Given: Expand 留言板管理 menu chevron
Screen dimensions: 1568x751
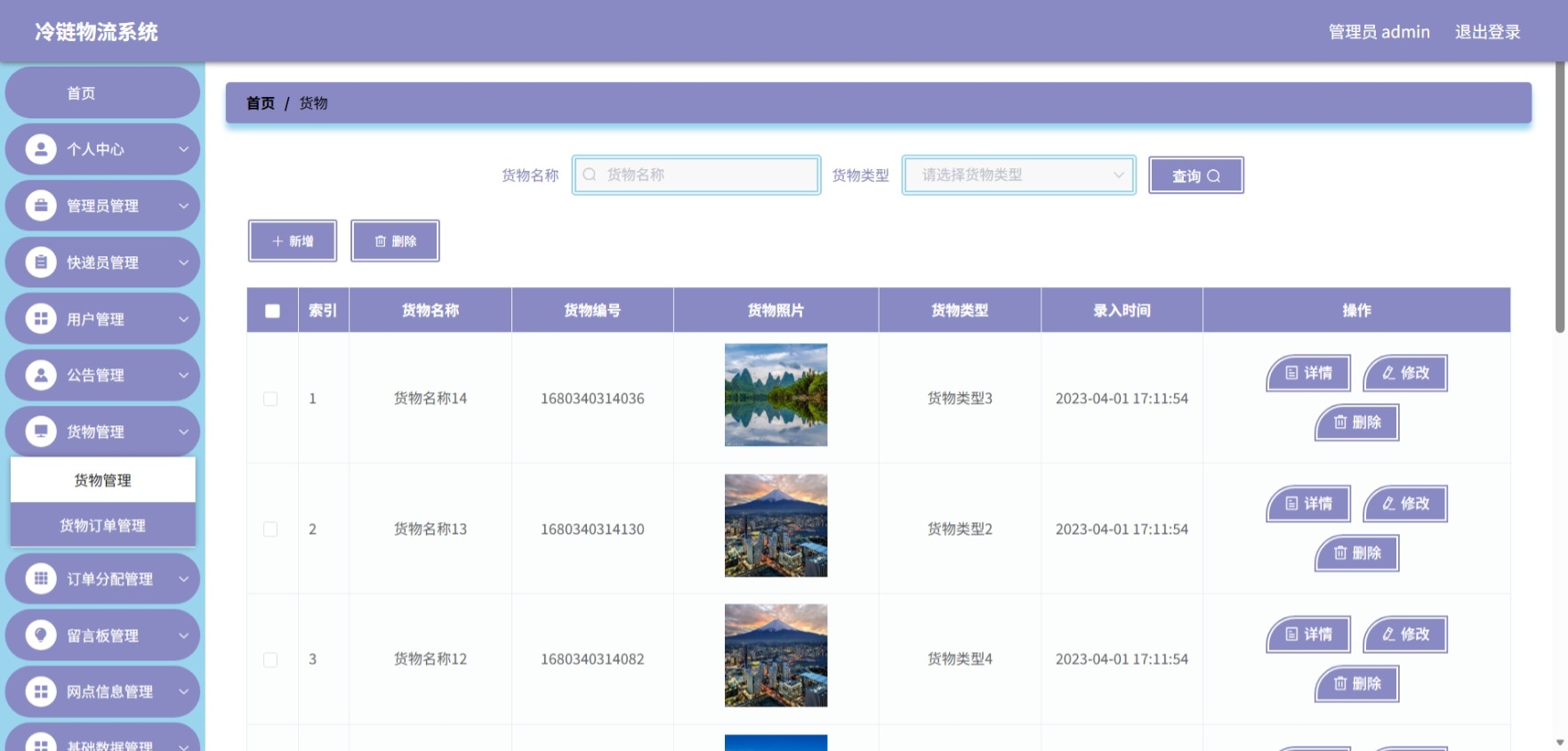Looking at the screenshot, I should (x=184, y=635).
